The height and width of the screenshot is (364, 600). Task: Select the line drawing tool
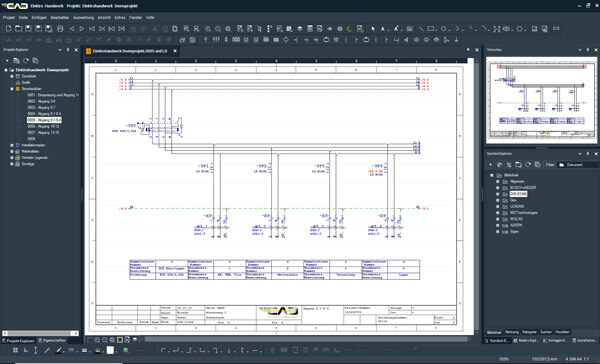click(421, 29)
